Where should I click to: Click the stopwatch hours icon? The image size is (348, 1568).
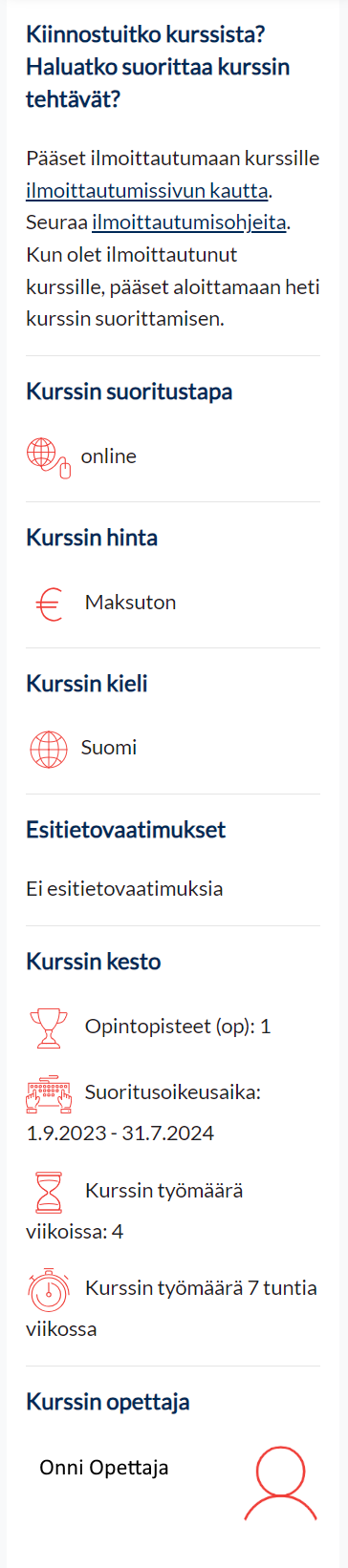(49, 1289)
